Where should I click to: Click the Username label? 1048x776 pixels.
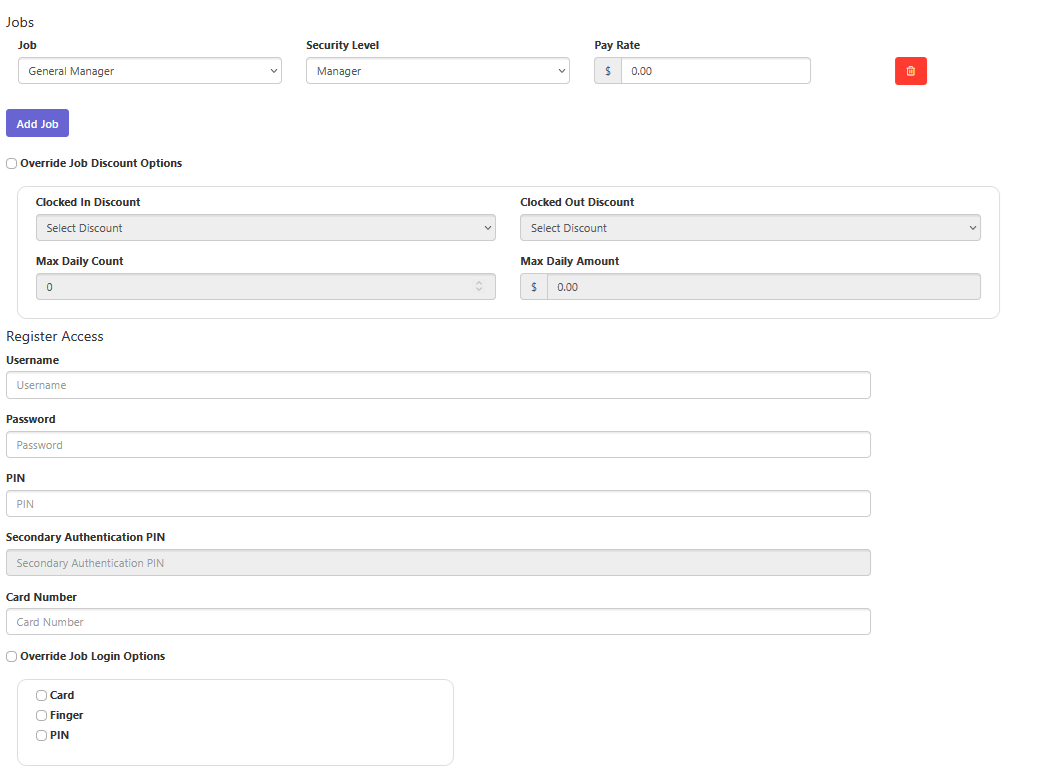[x=33, y=360]
